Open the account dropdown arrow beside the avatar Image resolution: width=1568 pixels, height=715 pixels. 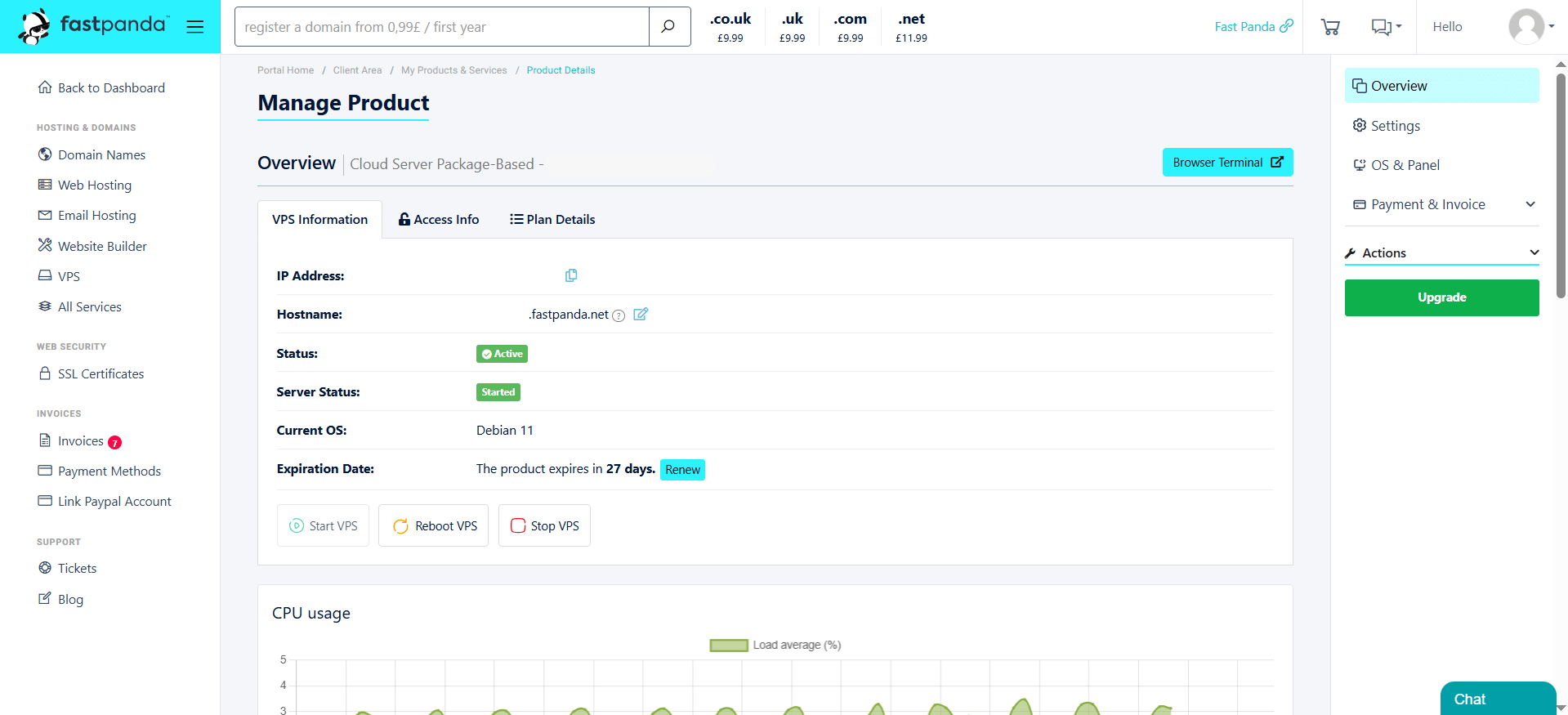click(1552, 26)
